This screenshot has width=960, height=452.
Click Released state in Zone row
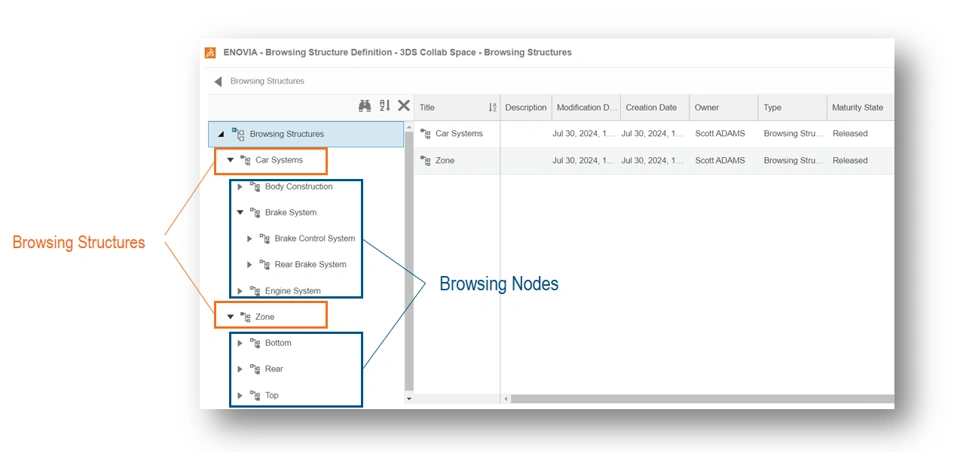point(850,161)
